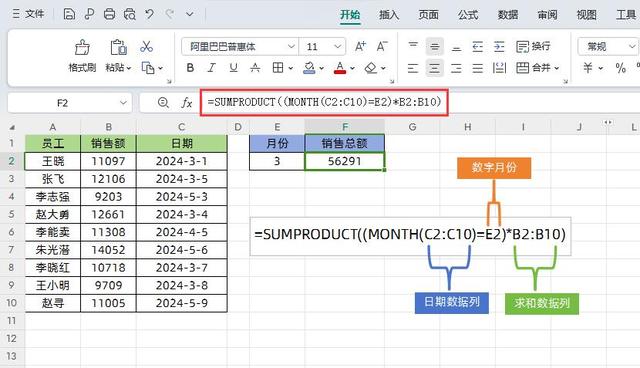
Task: Click the 合并 merge cells button
Action: point(537,68)
